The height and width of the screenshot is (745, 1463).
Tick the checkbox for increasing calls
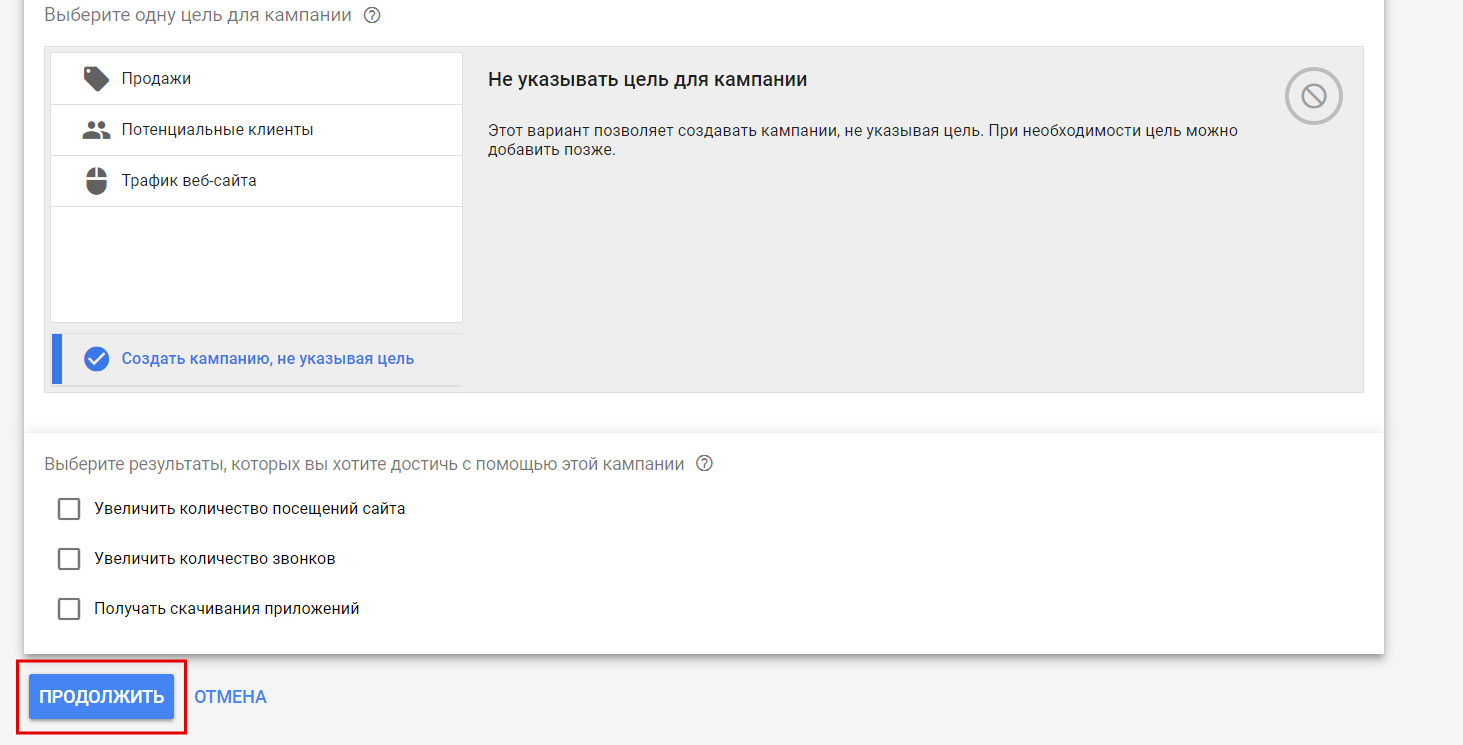pos(69,559)
